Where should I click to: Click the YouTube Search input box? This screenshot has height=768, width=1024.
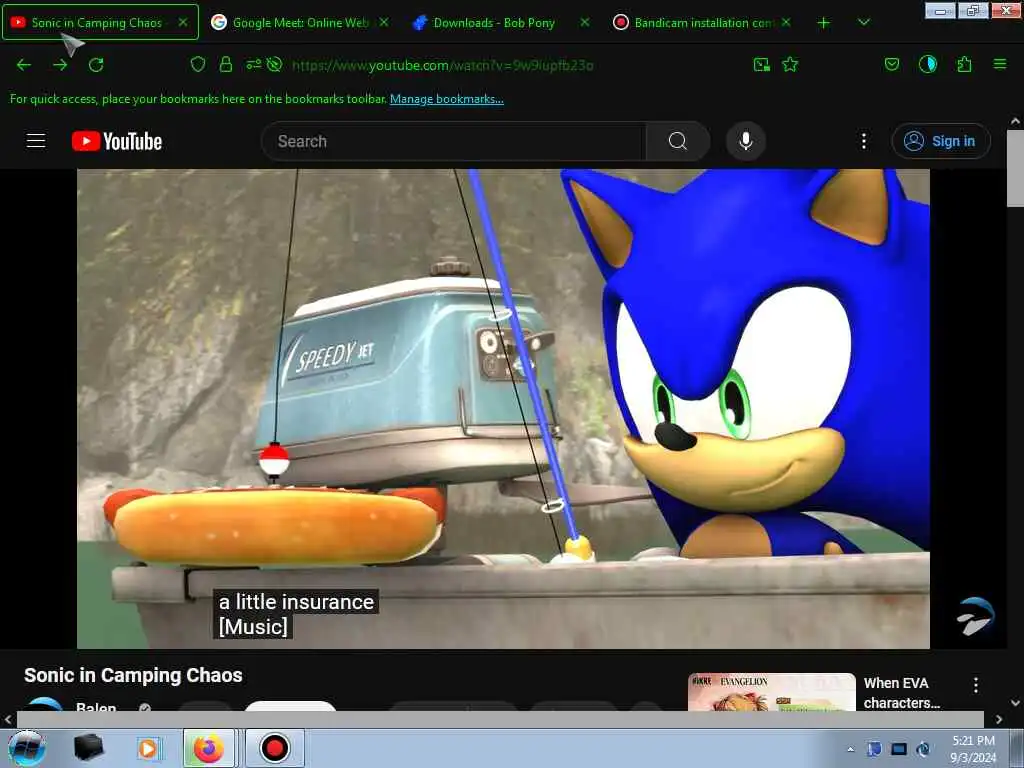(x=453, y=141)
